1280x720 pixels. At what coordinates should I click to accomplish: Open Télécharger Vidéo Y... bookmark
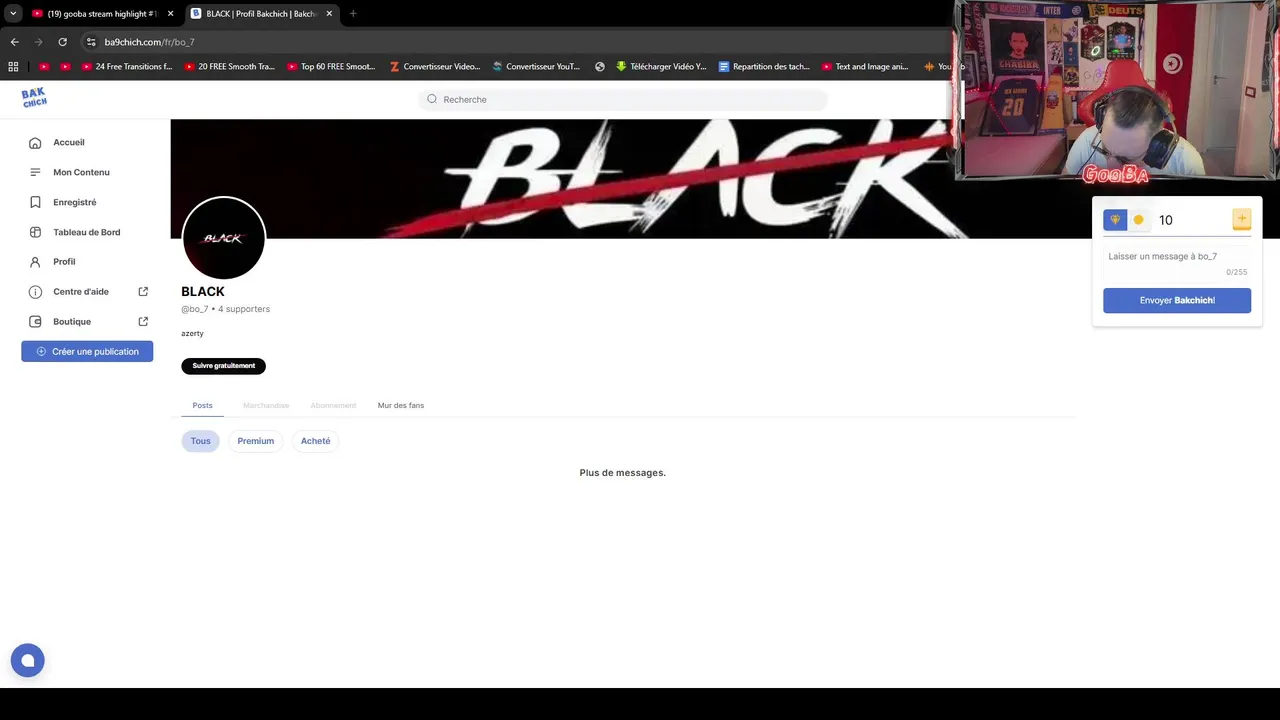pos(661,67)
